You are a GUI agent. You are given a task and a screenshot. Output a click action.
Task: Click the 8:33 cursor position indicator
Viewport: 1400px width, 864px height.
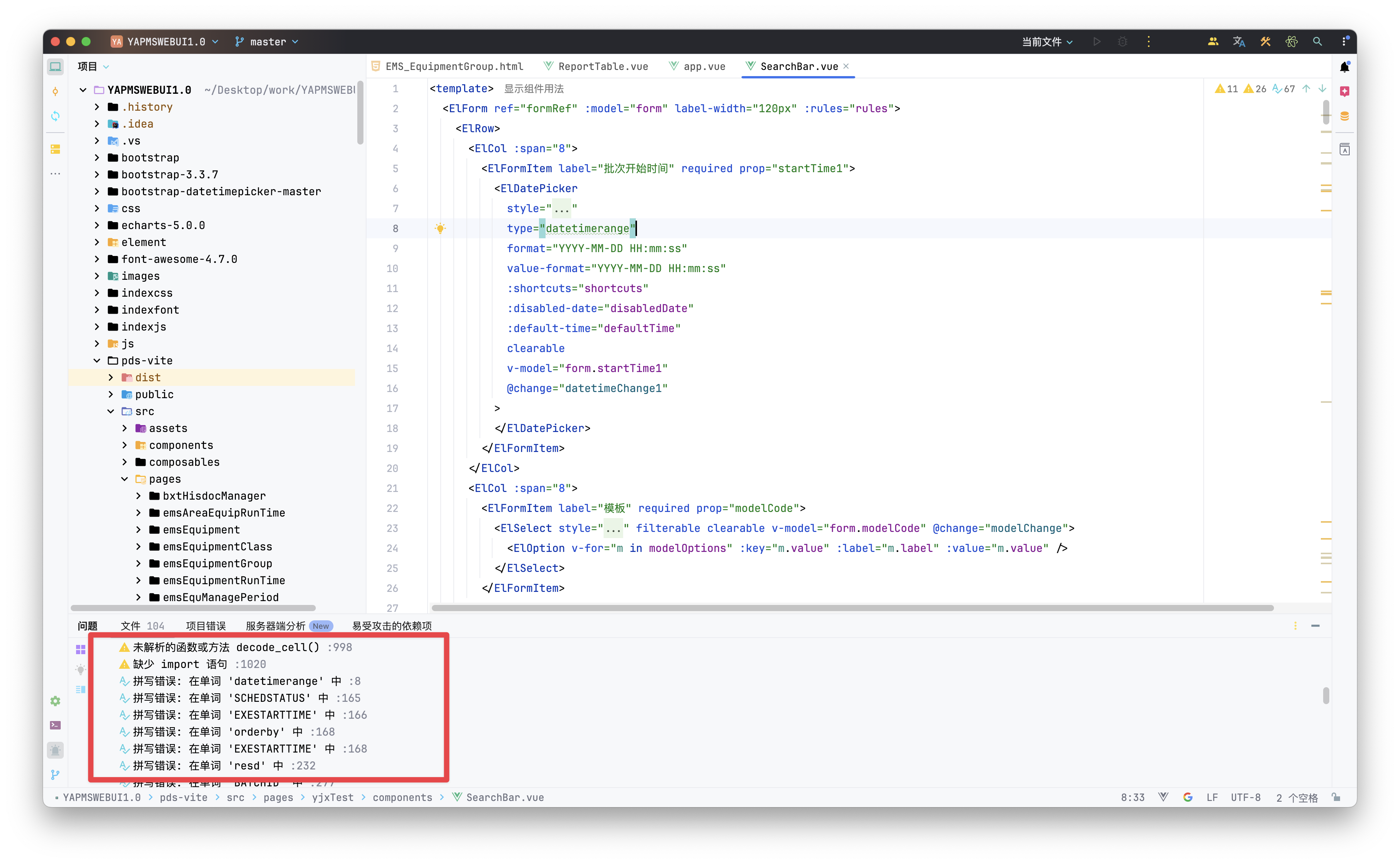pyautogui.click(x=1133, y=797)
